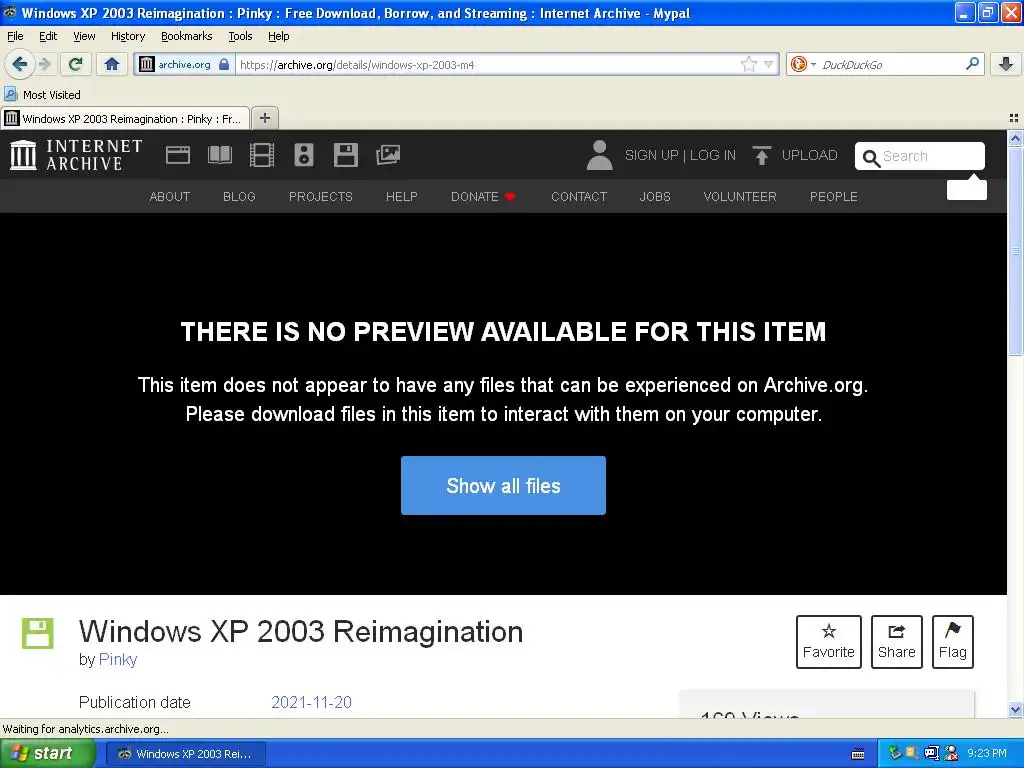The image size is (1024, 768).
Task: Click the Share button
Action: [x=896, y=641]
